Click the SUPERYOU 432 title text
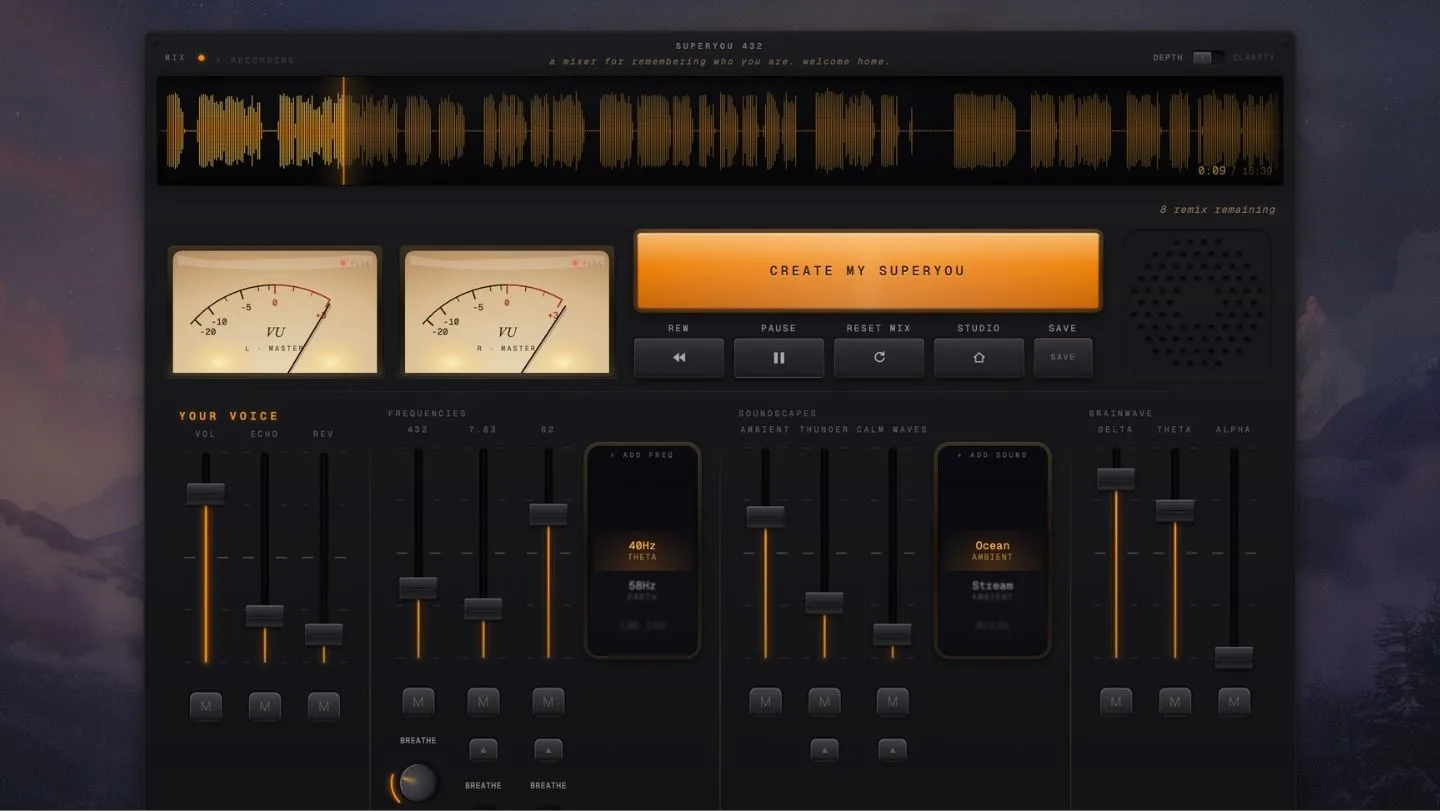The width and height of the screenshot is (1440, 812). pos(719,46)
